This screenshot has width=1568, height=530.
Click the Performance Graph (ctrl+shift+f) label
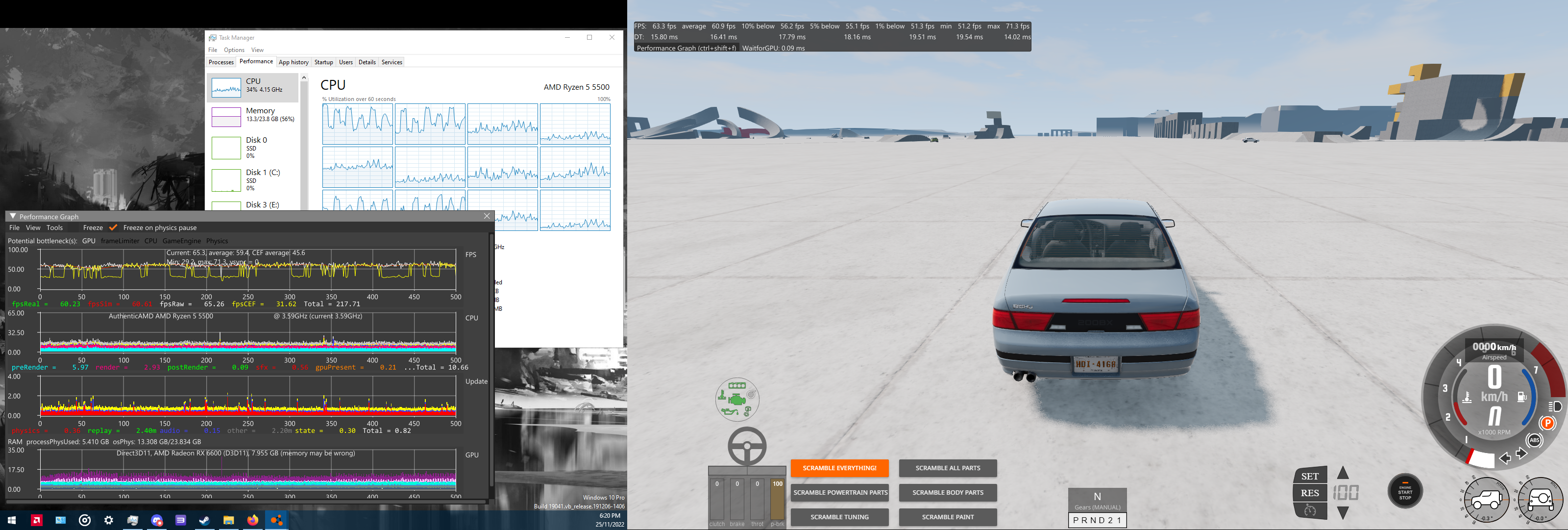[x=686, y=48]
